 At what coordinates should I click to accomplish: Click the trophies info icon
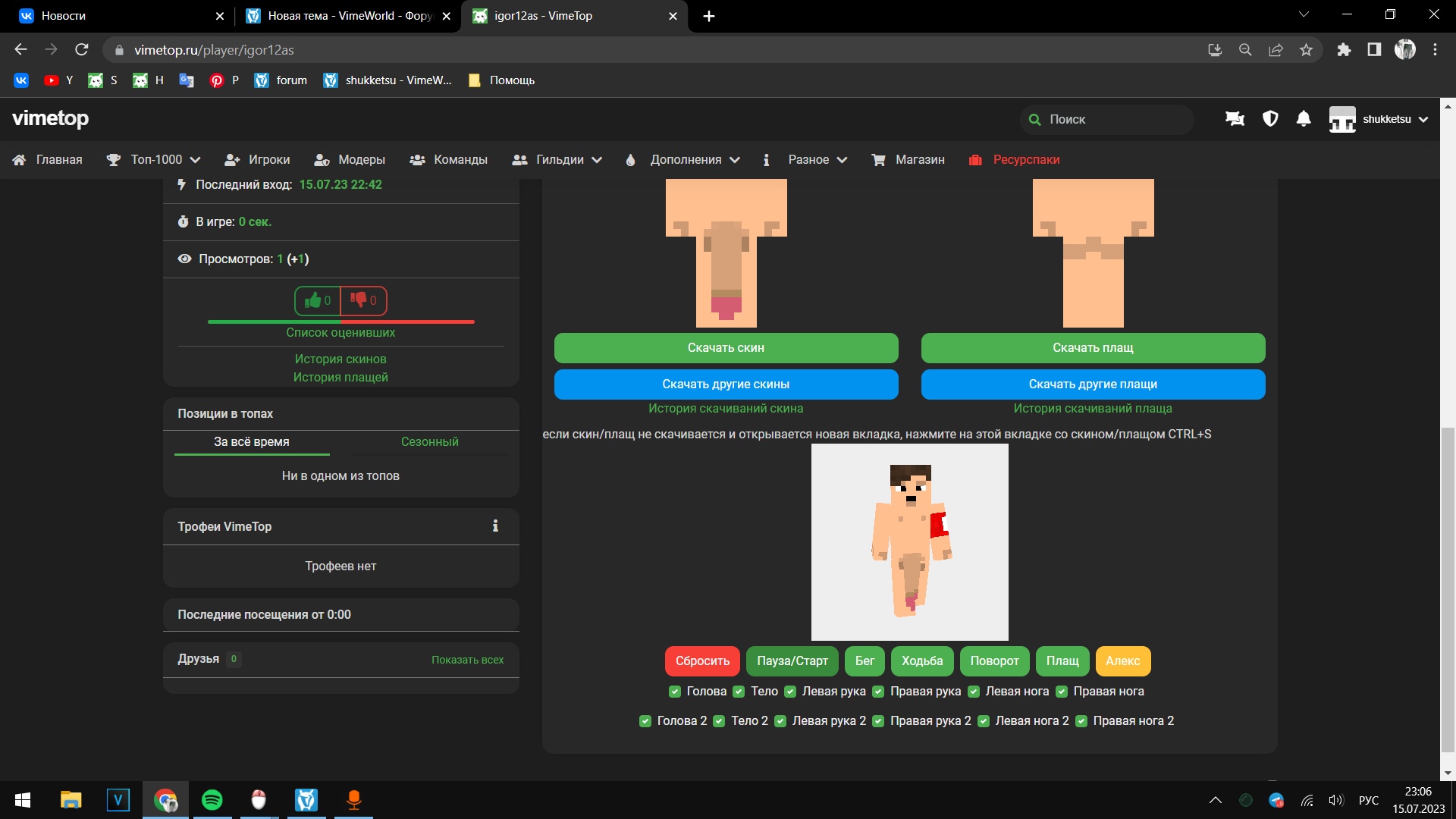[x=495, y=526]
